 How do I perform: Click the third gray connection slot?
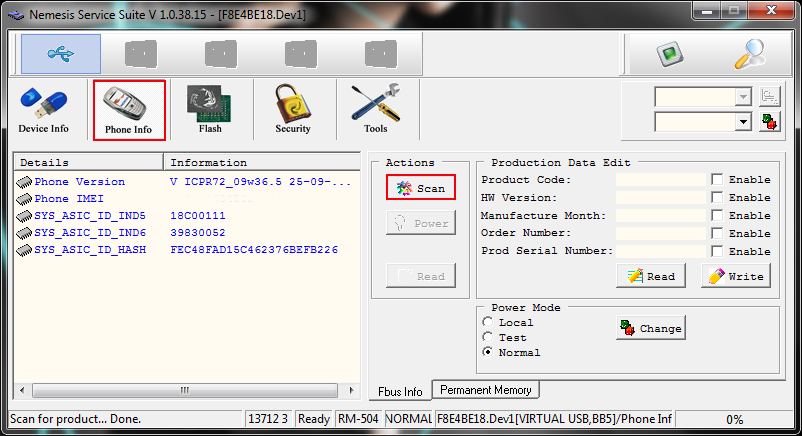tap(221, 54)
